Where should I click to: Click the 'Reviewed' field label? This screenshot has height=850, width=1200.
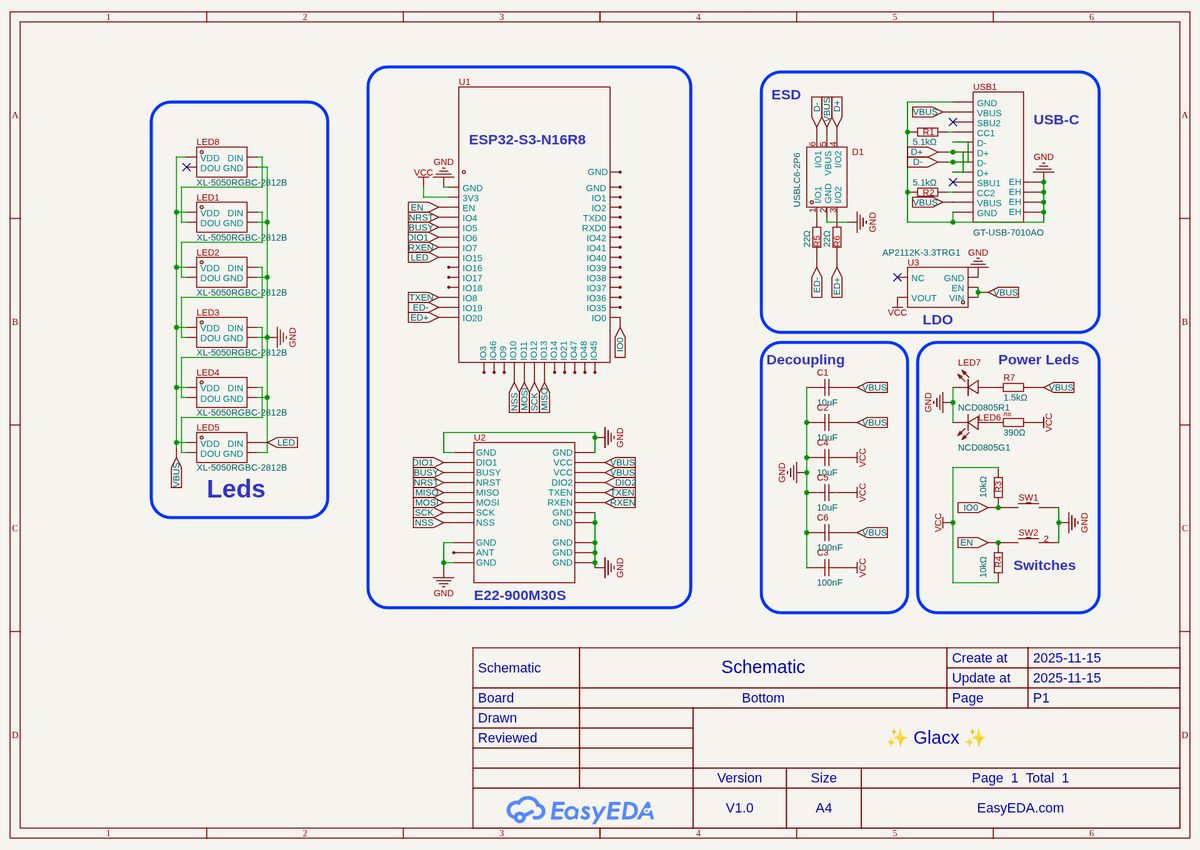tap(507, 738)
